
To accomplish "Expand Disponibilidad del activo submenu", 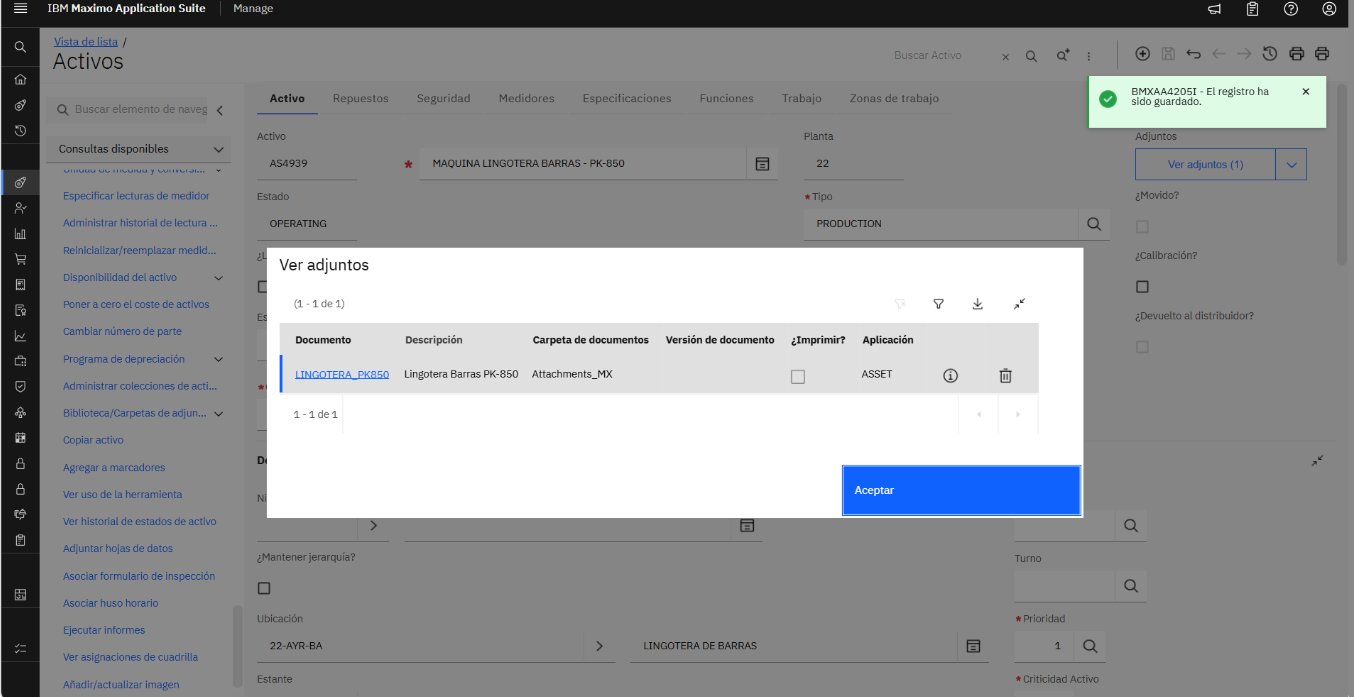I will pyautogui.click(x=219, y=277).
